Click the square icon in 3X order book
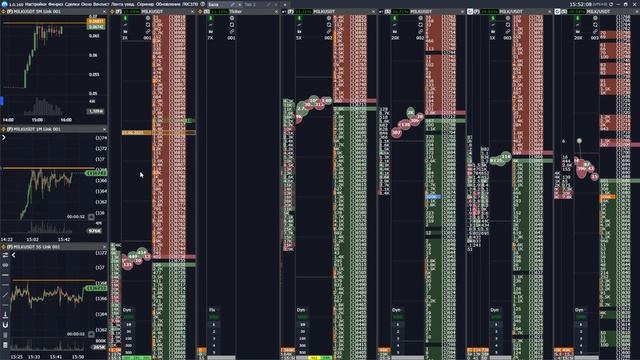The height and width of the screenshot is (360, 640). pos(148,25)
